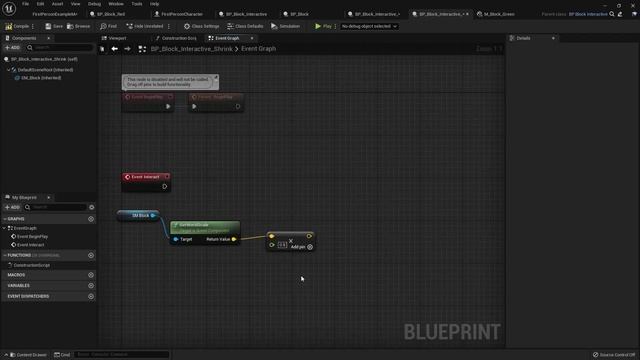The width and height of the screenshot is (640, 360).
Task: Open Hide Unrelated options menu
Action: click(169, 26)
